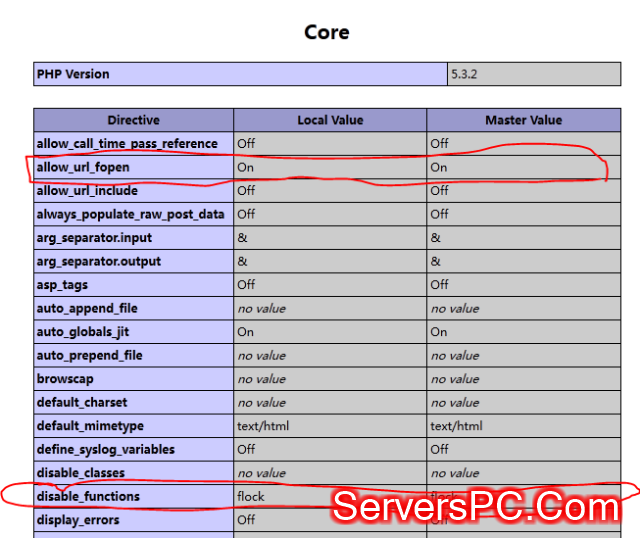Click the Core section heading
The height and width of the screenshot is (538, 640).
(x=326, y=32)
